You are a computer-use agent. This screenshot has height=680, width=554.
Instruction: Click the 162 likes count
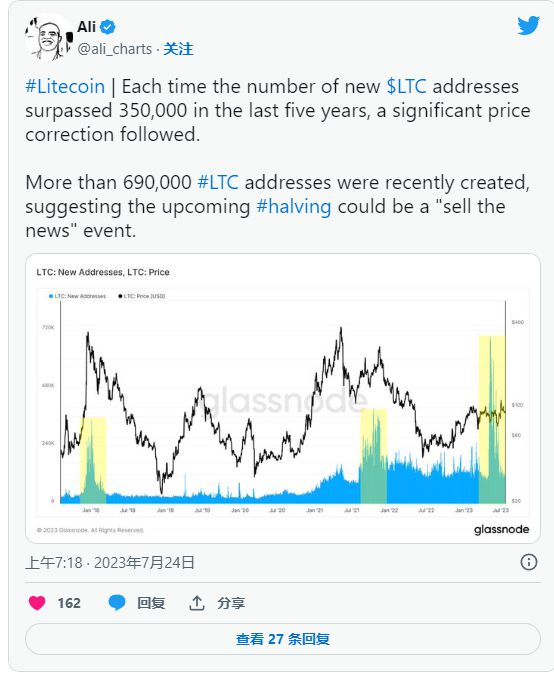(69, 603)
